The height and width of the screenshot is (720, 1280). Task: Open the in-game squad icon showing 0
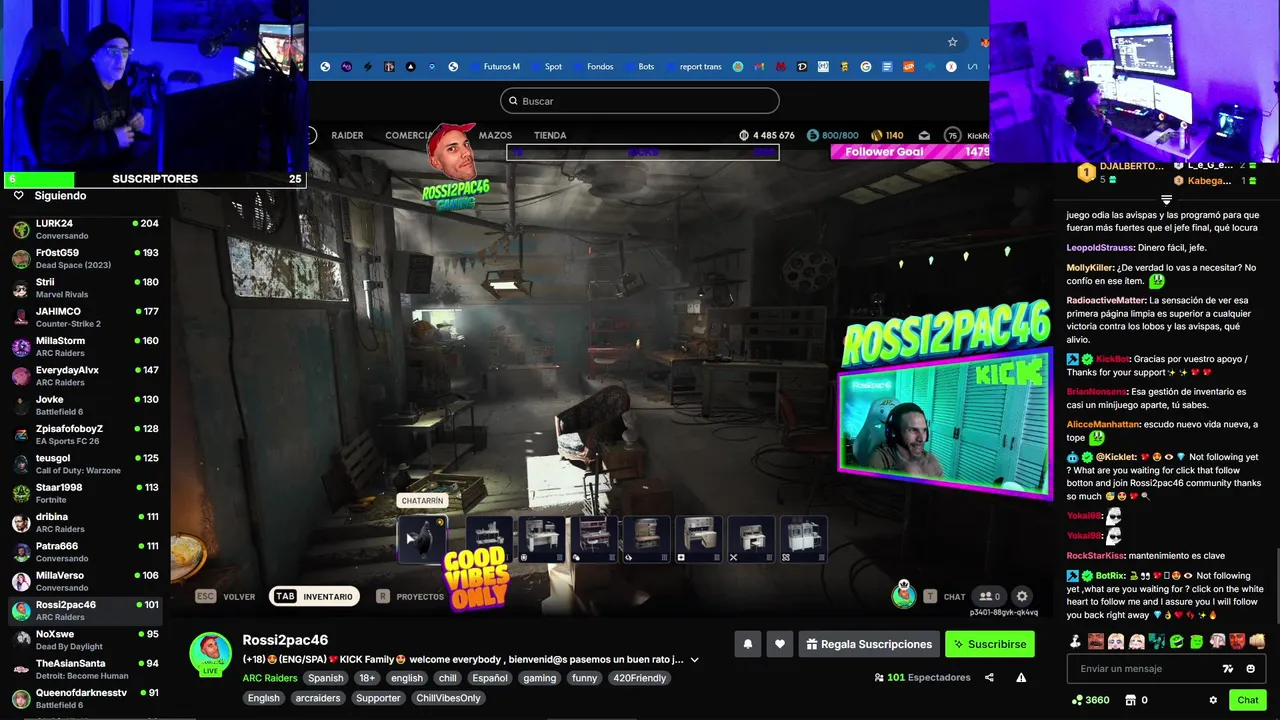[x=989, y=596]
